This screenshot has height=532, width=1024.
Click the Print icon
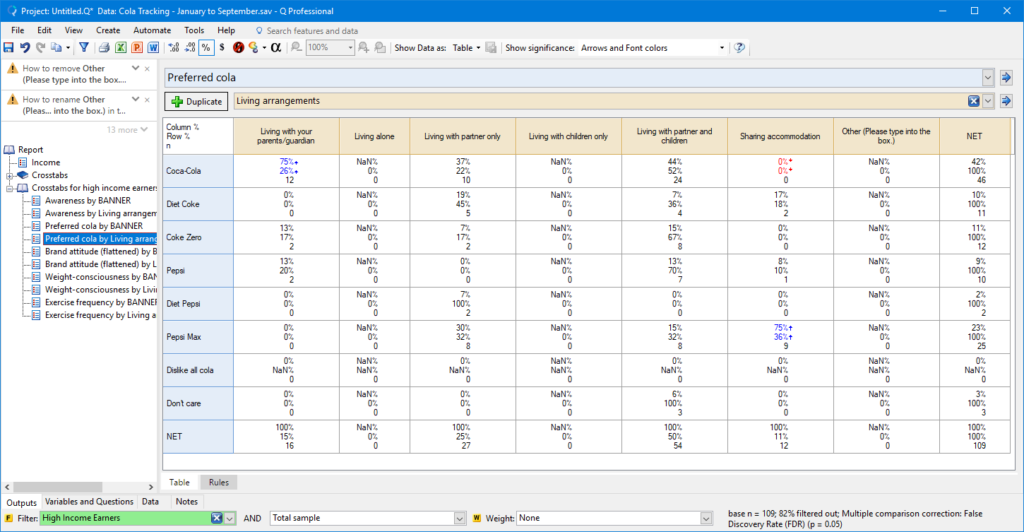(x=104, y=48)
